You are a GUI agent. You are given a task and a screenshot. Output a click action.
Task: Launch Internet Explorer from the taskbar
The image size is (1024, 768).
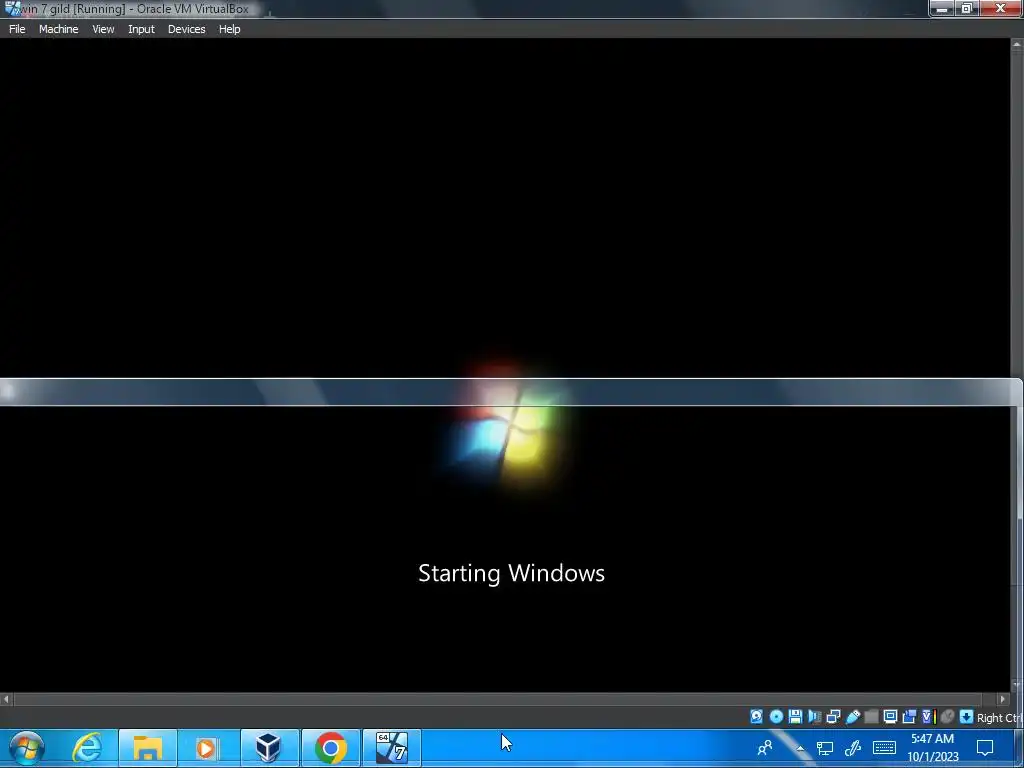click(x=86, y=748)
